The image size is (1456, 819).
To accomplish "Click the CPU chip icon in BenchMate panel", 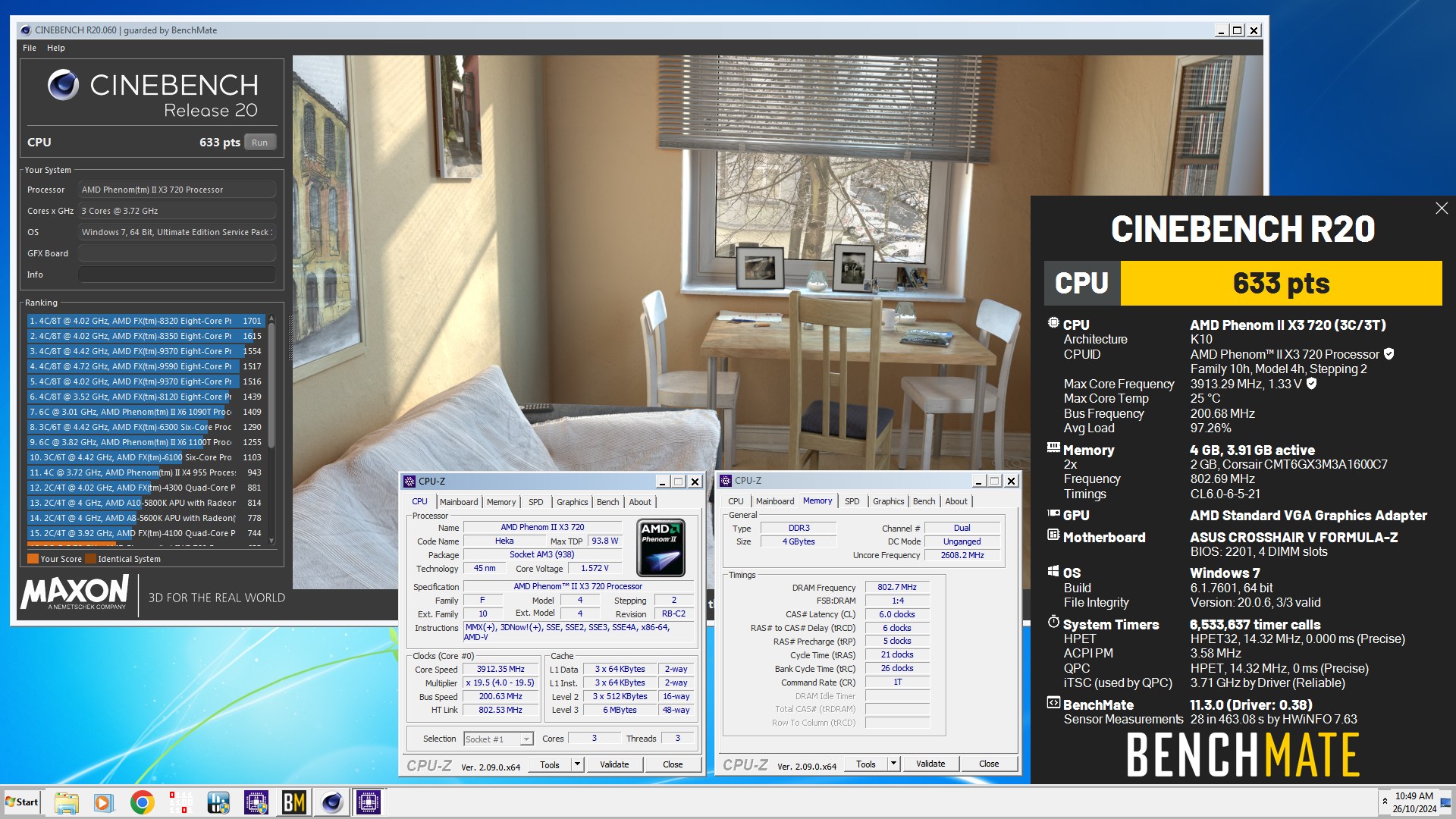I will point(1053,323).
